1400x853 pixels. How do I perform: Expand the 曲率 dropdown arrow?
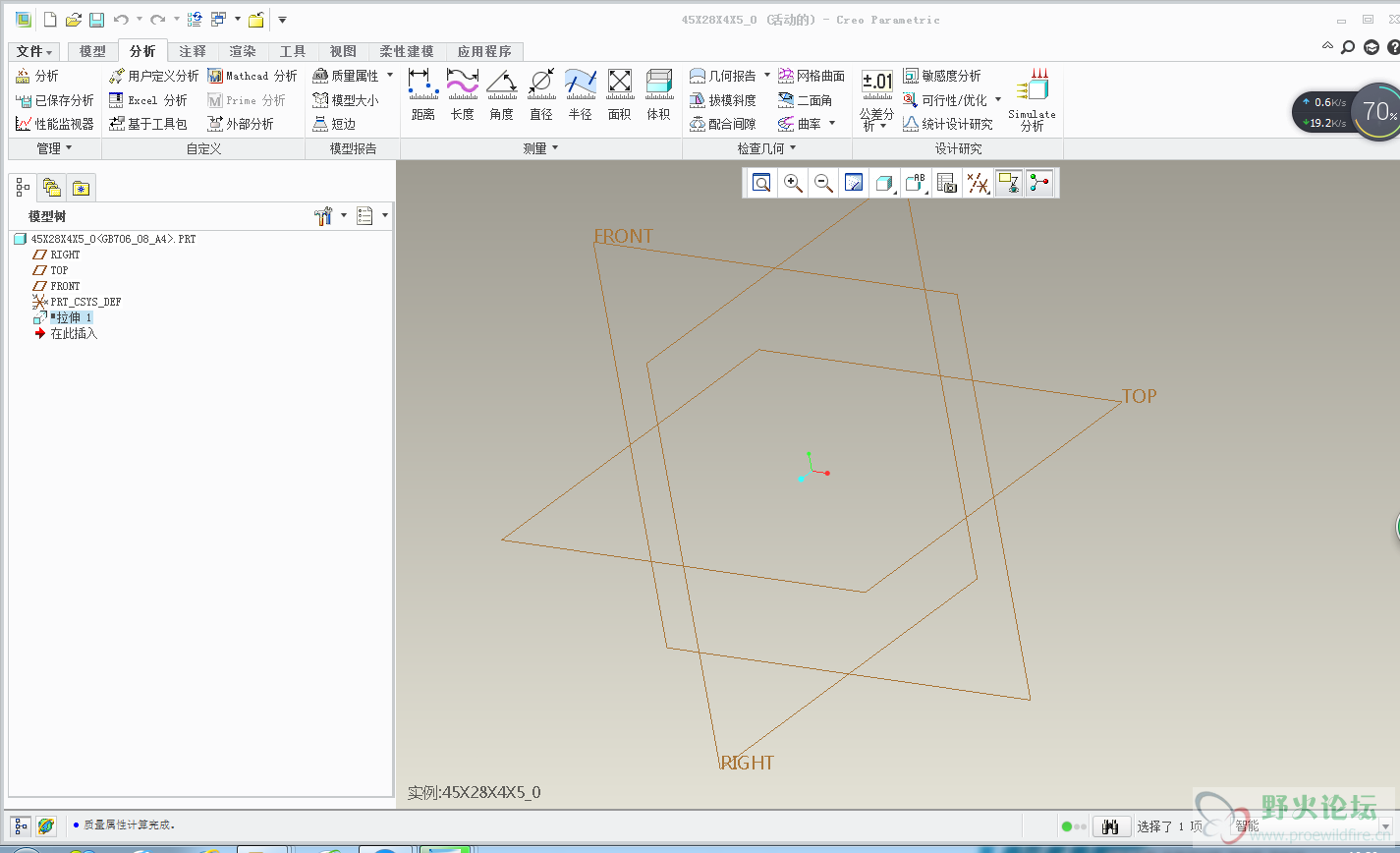click(832, 123)
